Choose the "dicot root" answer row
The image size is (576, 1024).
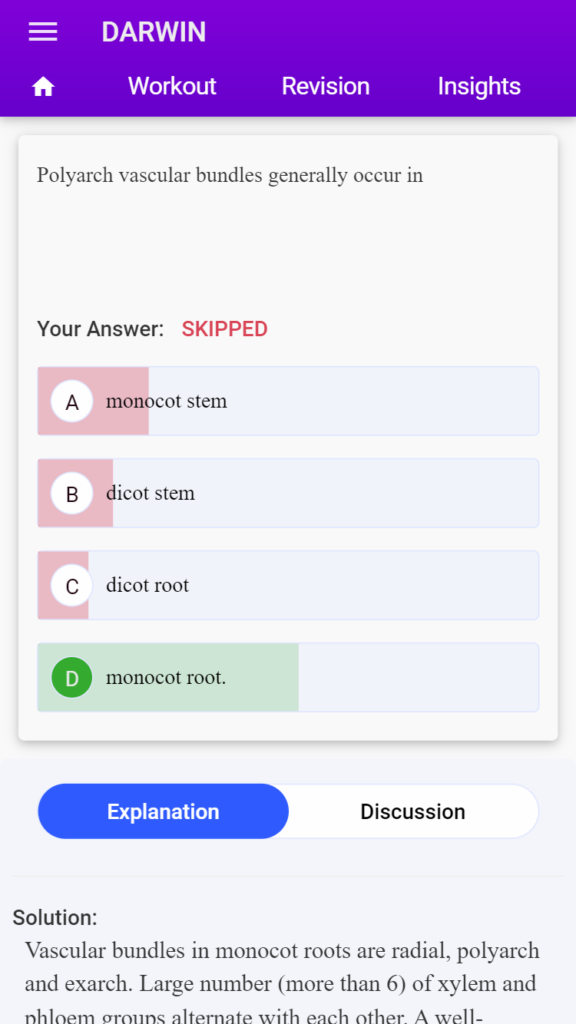click(288, 585)
